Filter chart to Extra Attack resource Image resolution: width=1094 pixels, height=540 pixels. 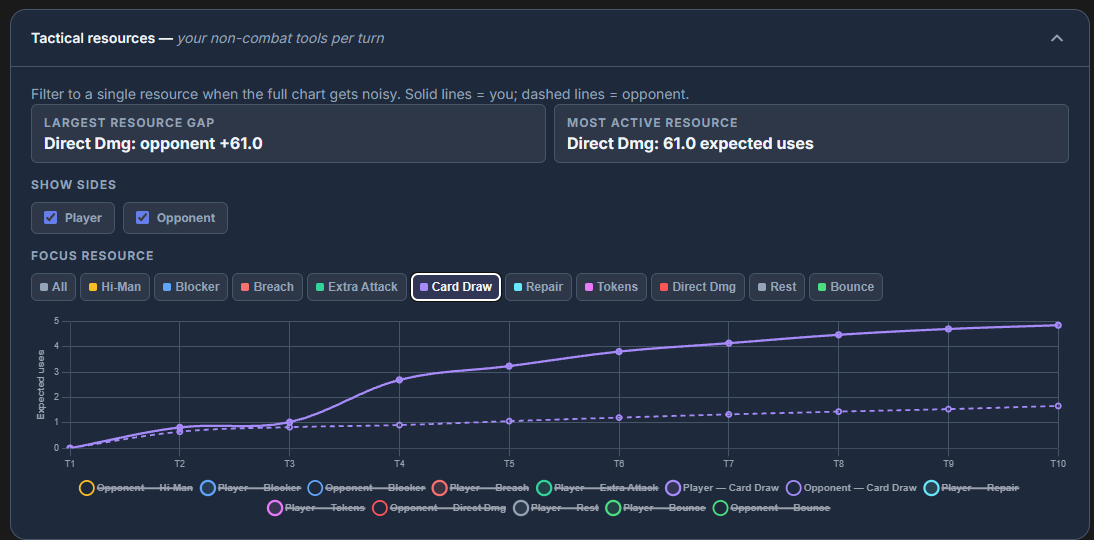pyautogui.click(x=357, y=287)
